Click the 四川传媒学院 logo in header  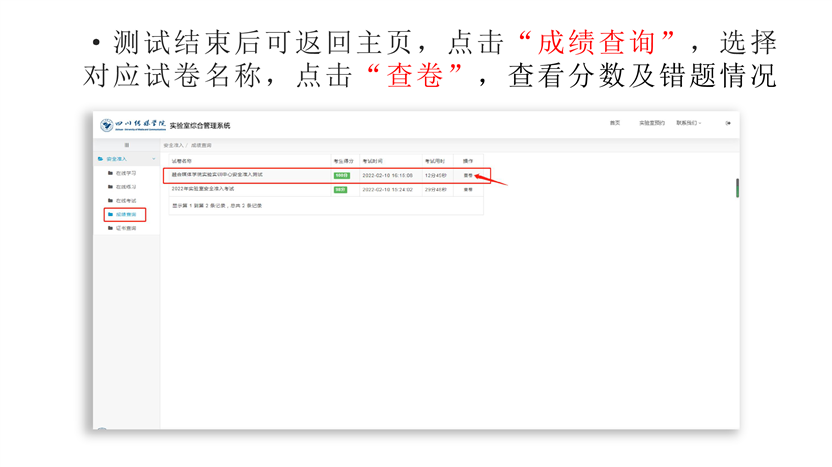[x=134, y=125]
